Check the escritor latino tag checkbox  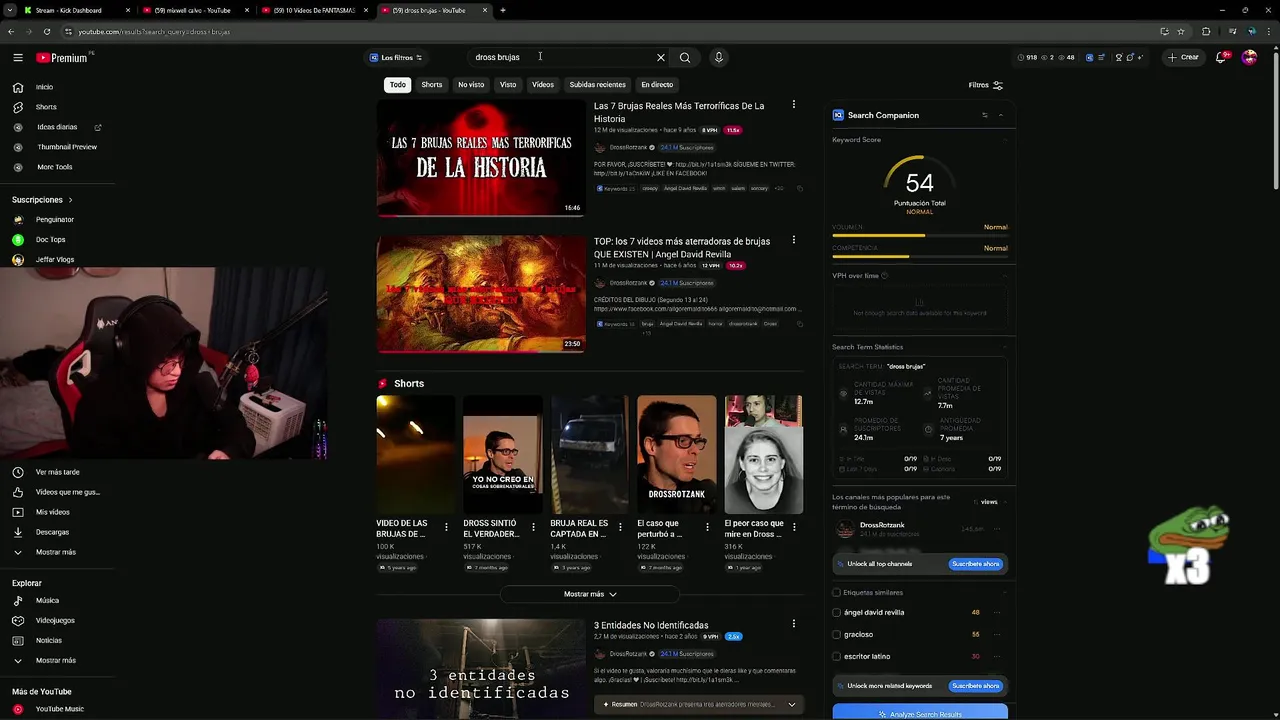[x=837, y=656]
